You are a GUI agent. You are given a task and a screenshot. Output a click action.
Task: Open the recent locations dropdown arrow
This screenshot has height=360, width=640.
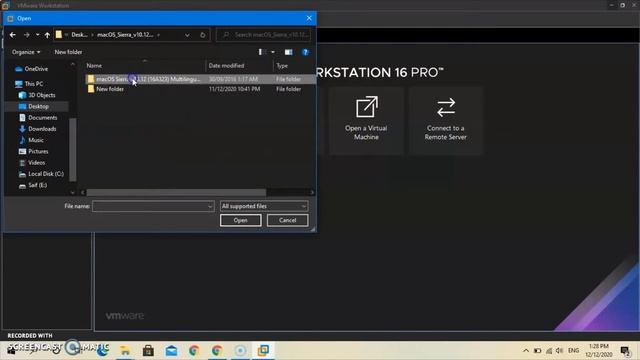coord(38,35)
